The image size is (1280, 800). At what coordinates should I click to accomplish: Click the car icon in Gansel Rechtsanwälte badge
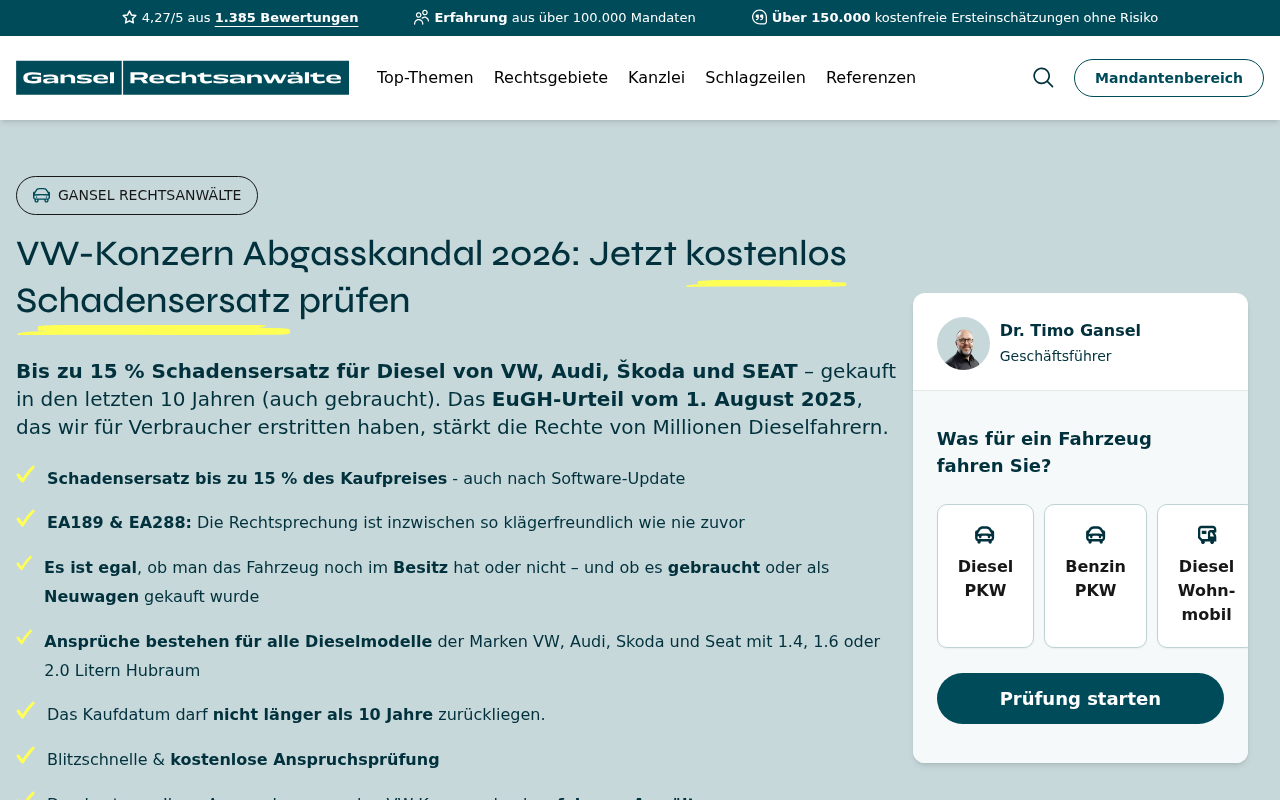[x=41, y=195]
